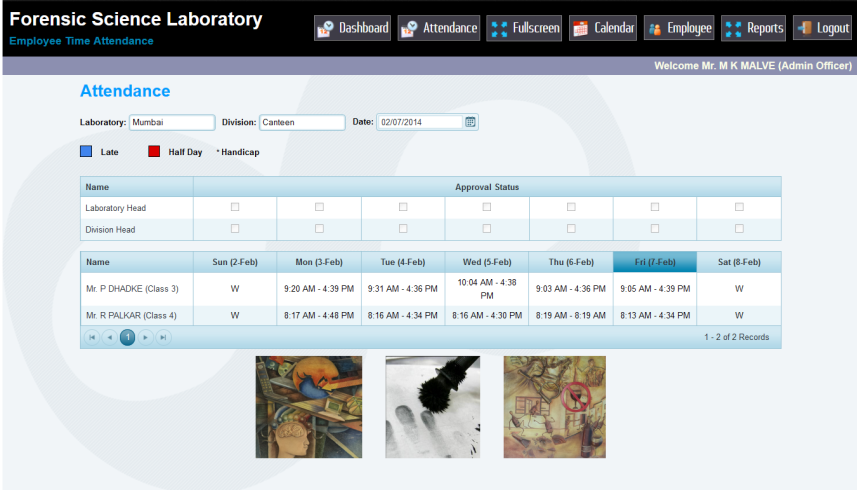This screenshot has width=857, height=490.
Task: Click the Employee people icon
Action: tap(655, 29)
